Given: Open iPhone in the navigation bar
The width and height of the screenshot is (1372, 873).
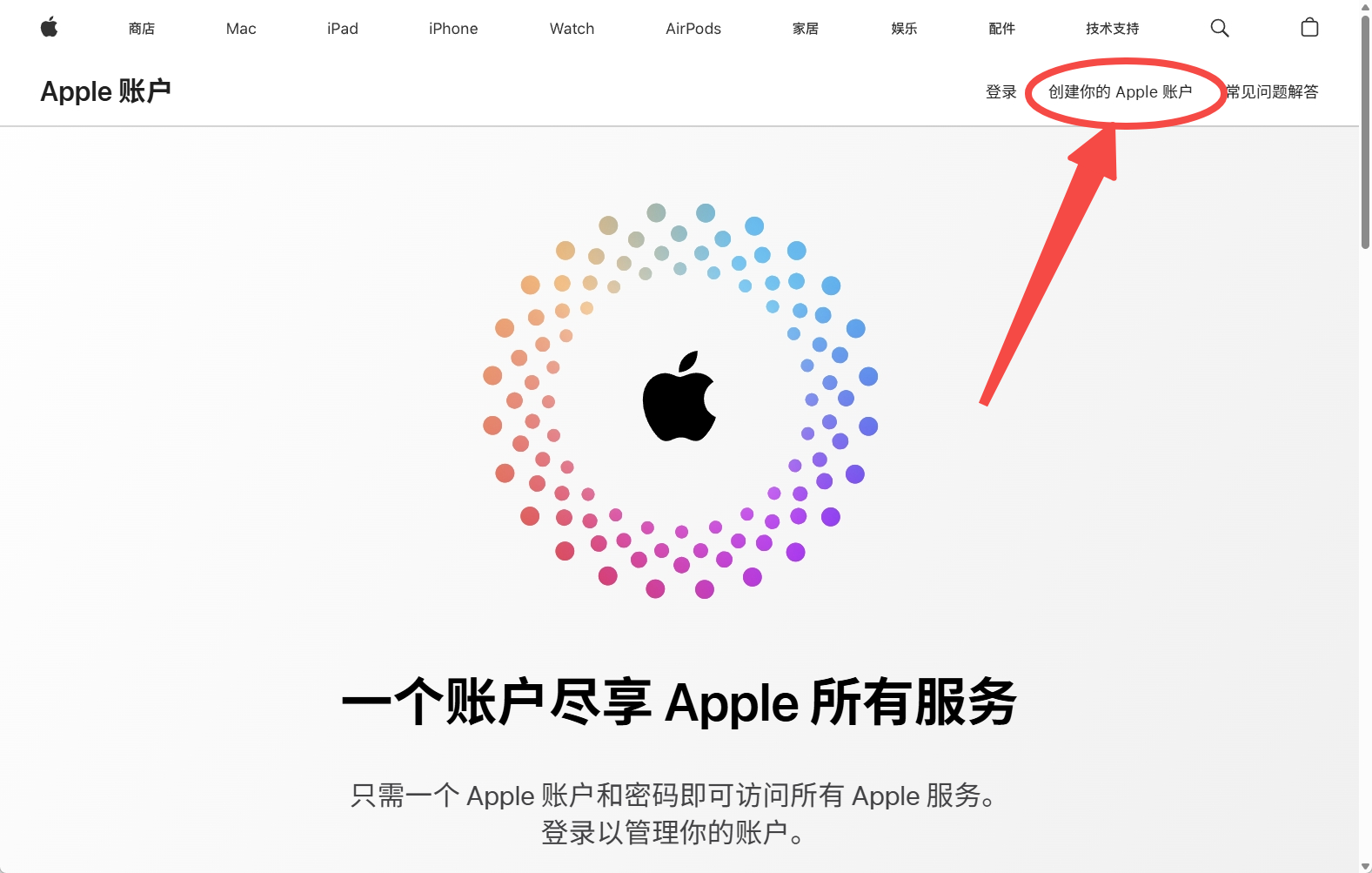Looking at the screenshot, I should (x=453, y=29).
